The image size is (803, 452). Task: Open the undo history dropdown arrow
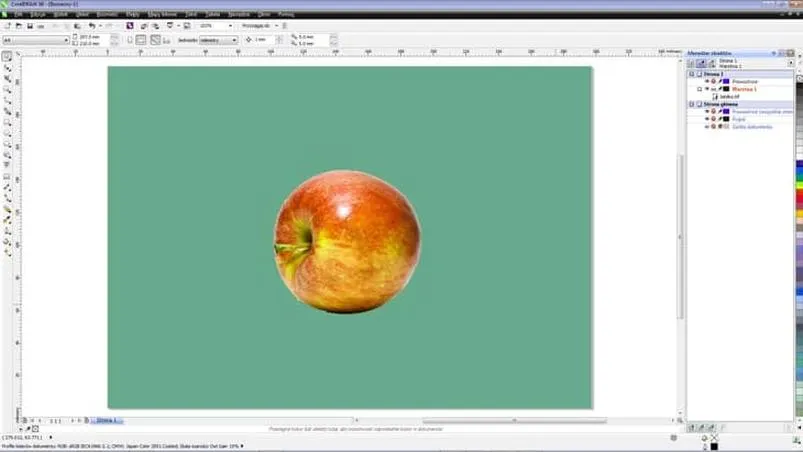(100, 26)
